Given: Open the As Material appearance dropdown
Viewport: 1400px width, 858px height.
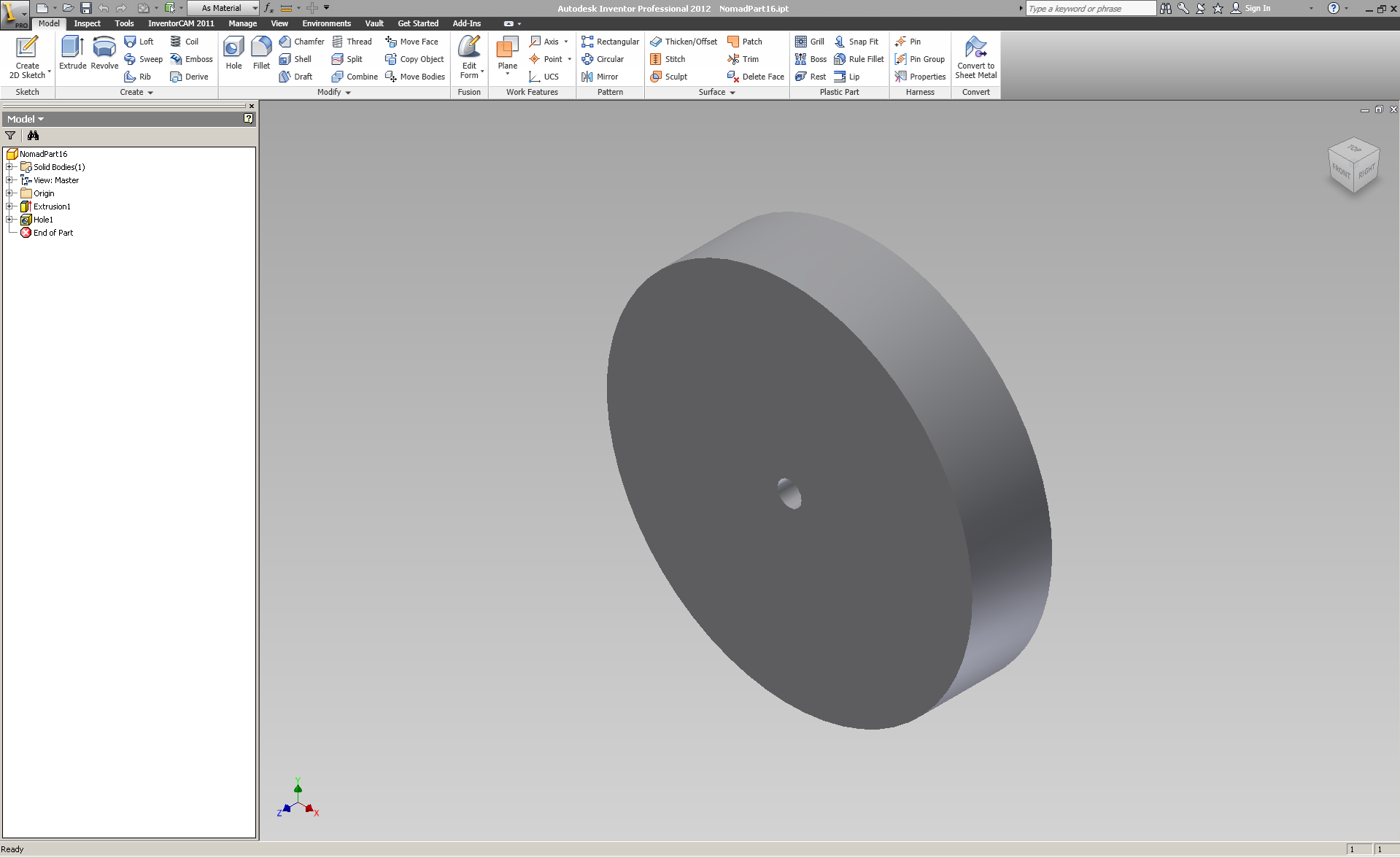Looking at the screenshot, I should click(x=223, y=8).
